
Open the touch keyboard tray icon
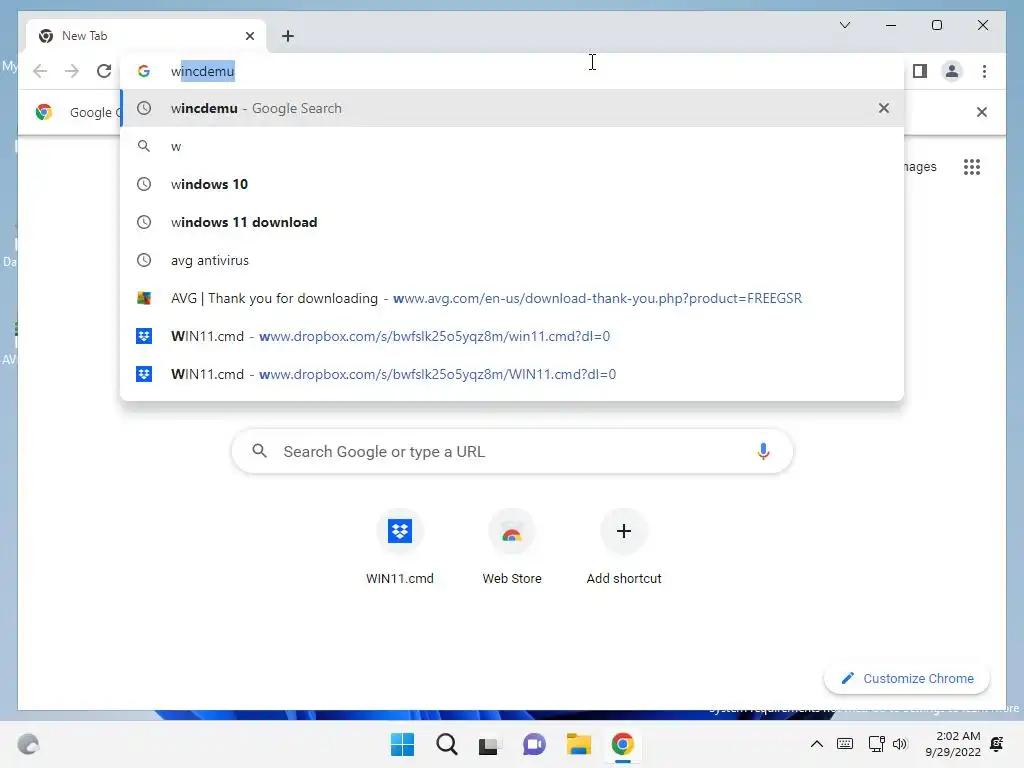pyautogui.click(x=844, y=744)
